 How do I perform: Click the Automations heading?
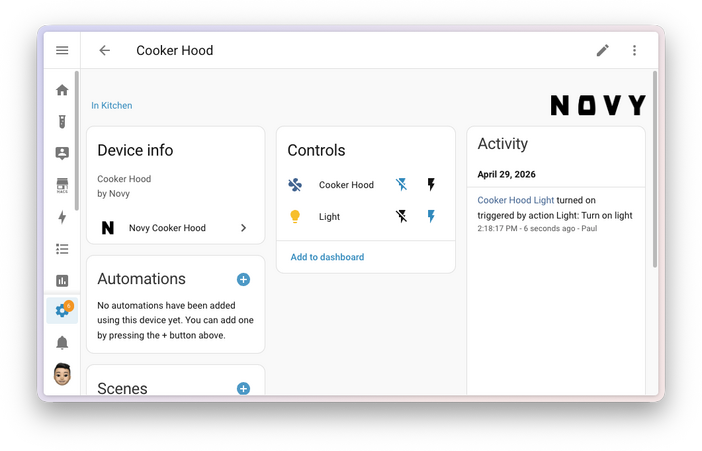click(x=141, y=279)
